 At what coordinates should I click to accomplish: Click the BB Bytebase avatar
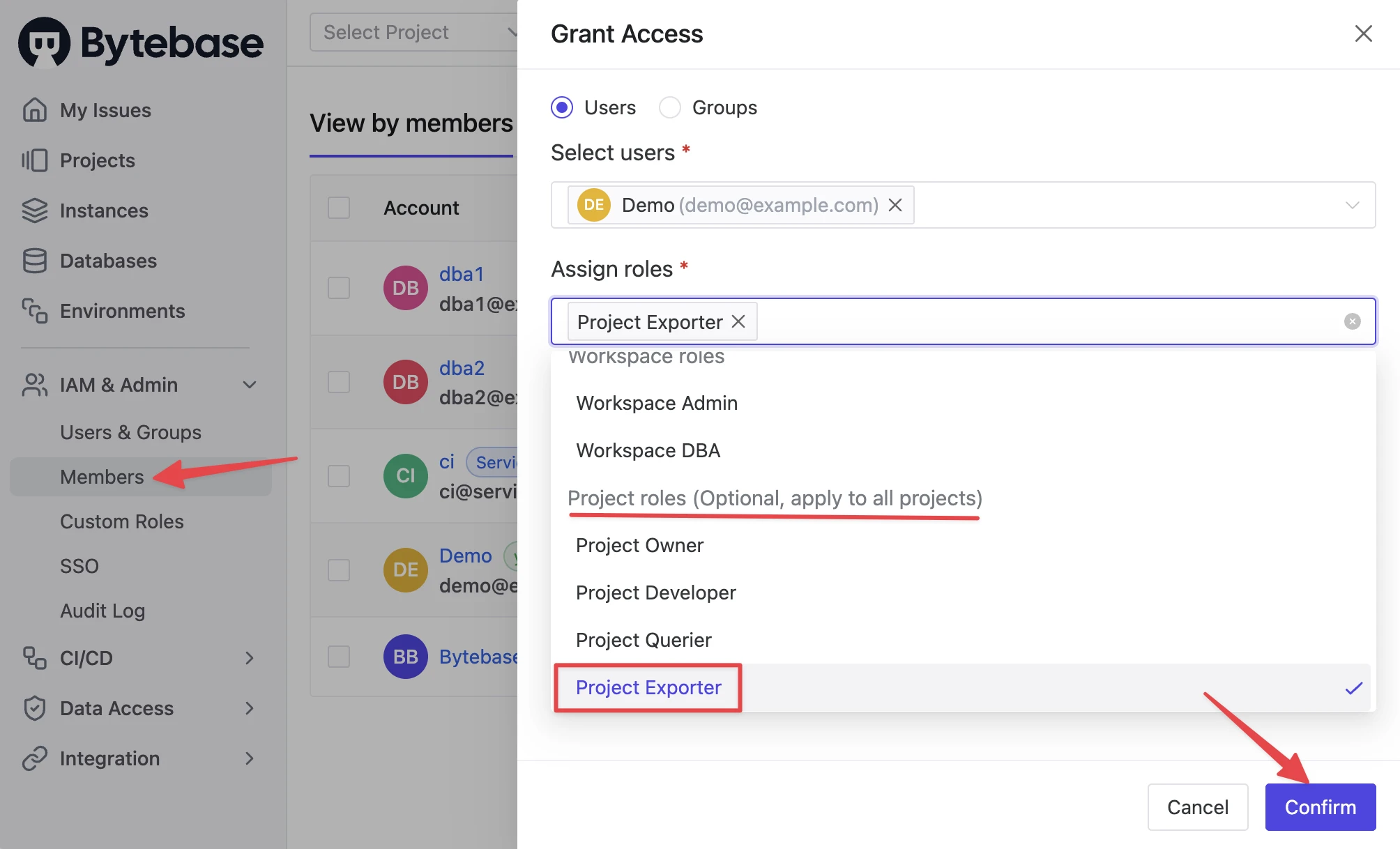[x=406, y=657]
